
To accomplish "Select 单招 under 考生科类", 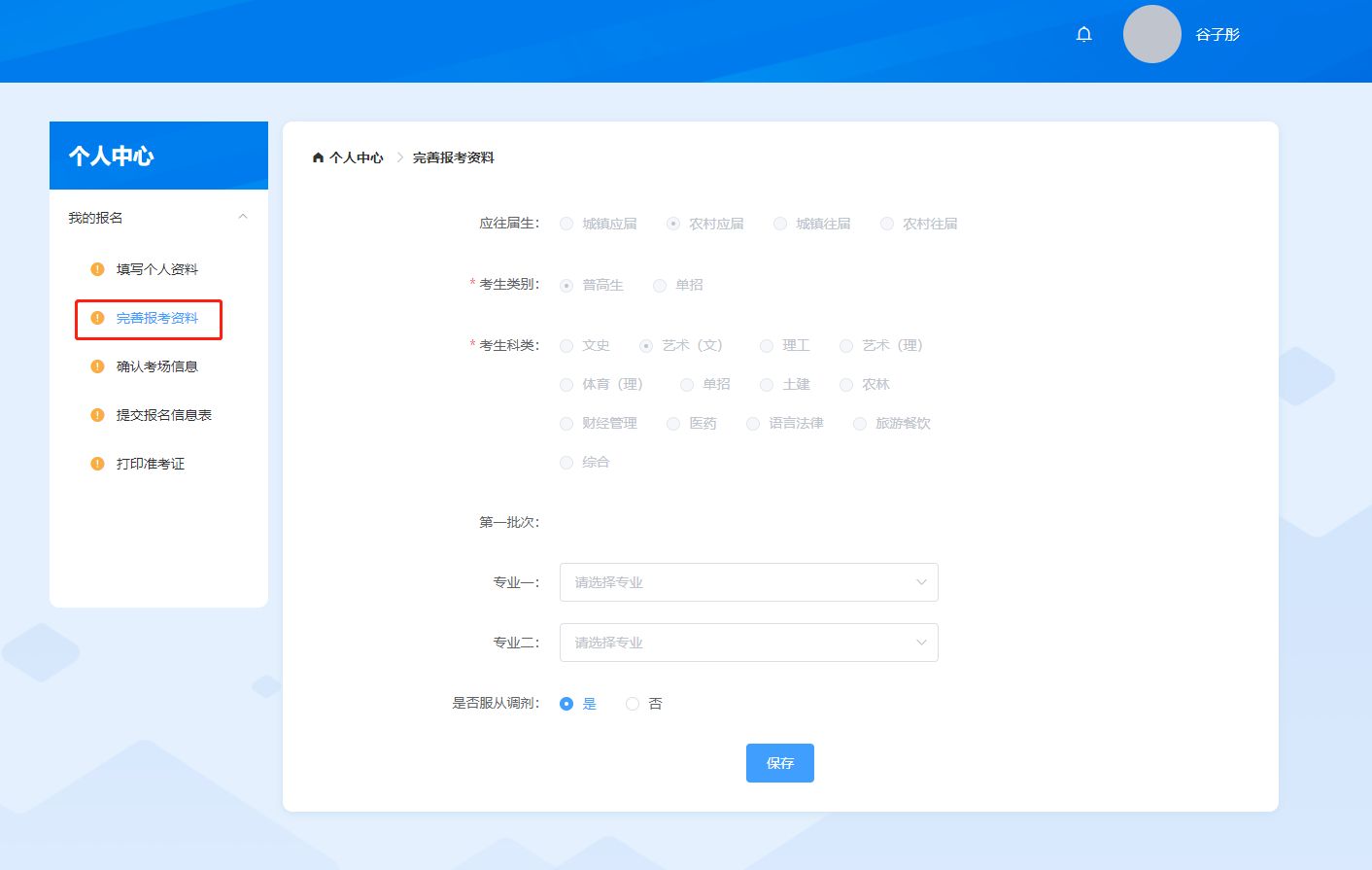I will click(705, 384).
